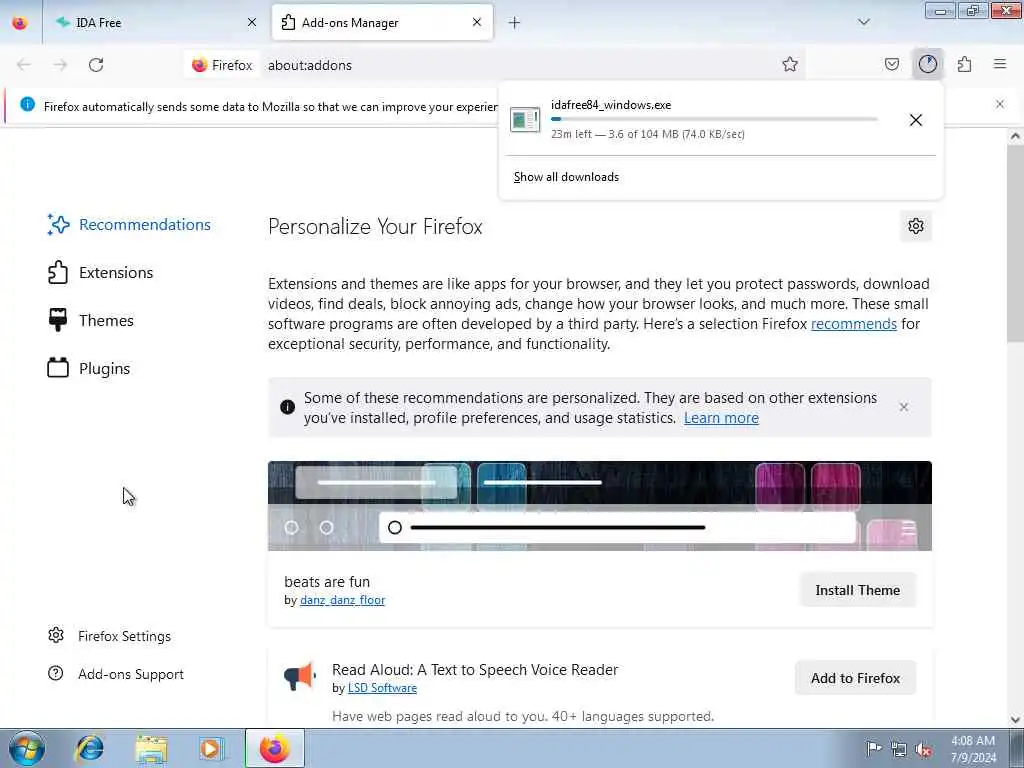The width and height of the screenshot is (1024, 768).
Task: Dismiss the Mozilla data notification bar
Action: 999,104
